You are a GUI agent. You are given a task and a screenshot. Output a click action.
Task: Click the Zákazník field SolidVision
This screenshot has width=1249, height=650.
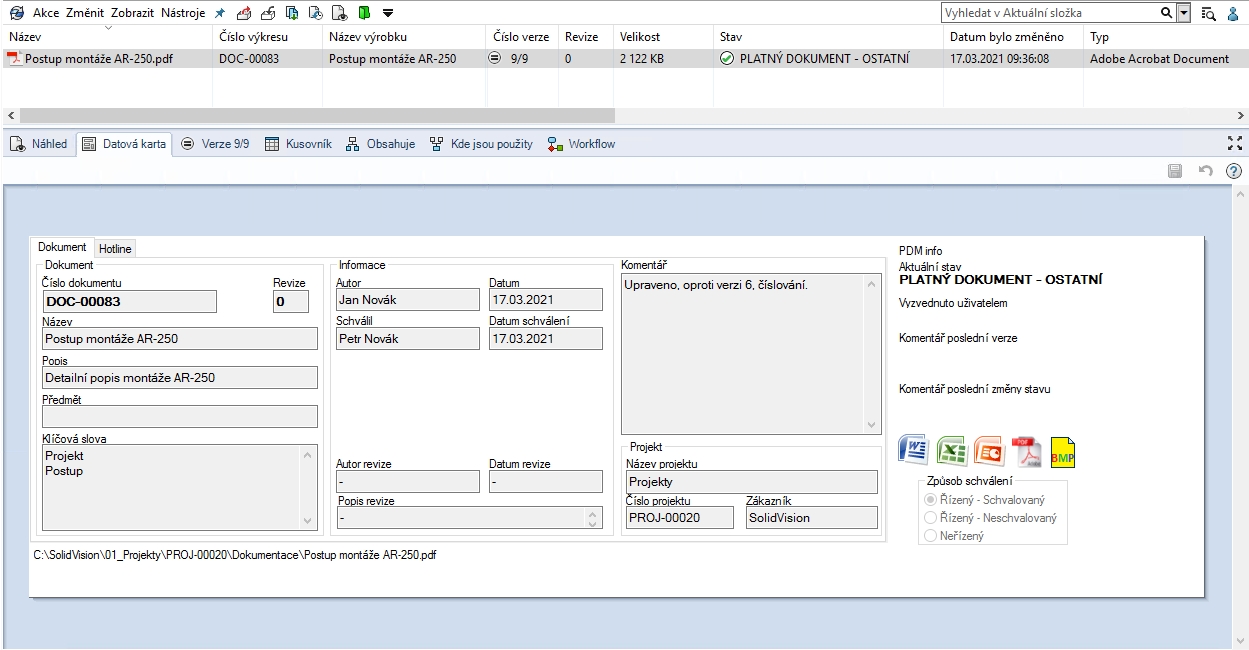[x=811, y=518]
